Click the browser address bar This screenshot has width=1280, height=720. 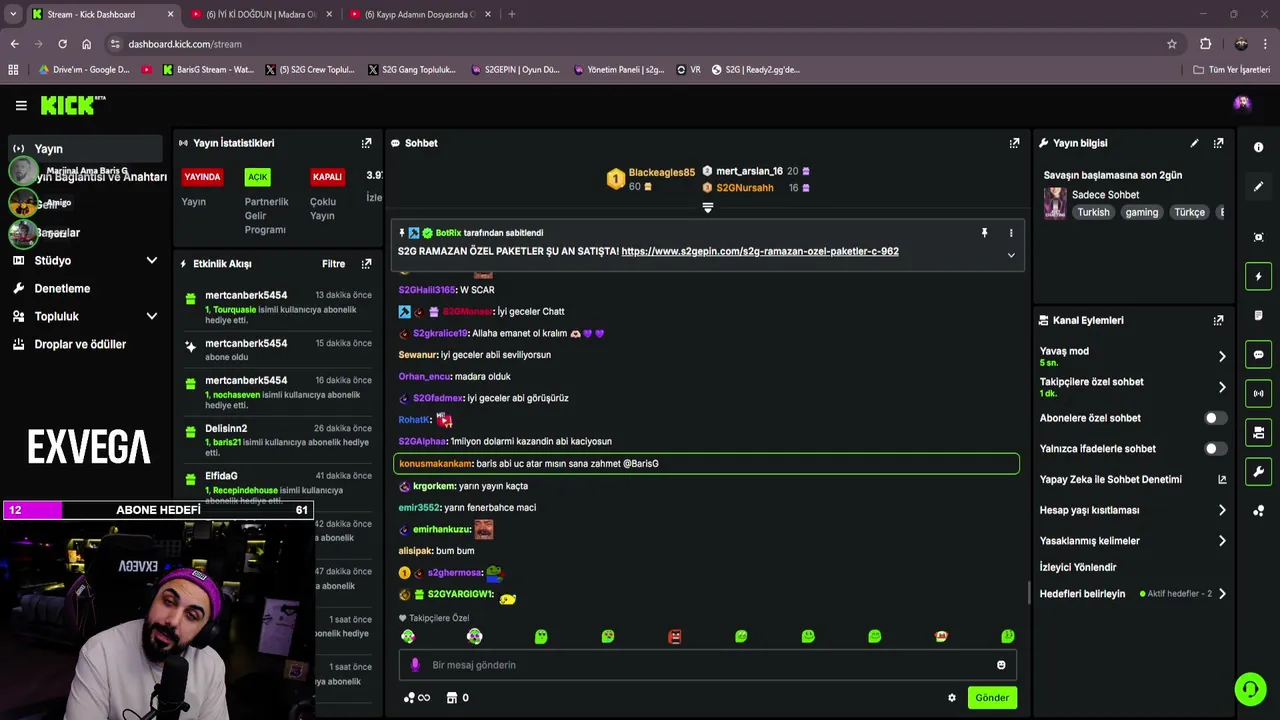640,44
